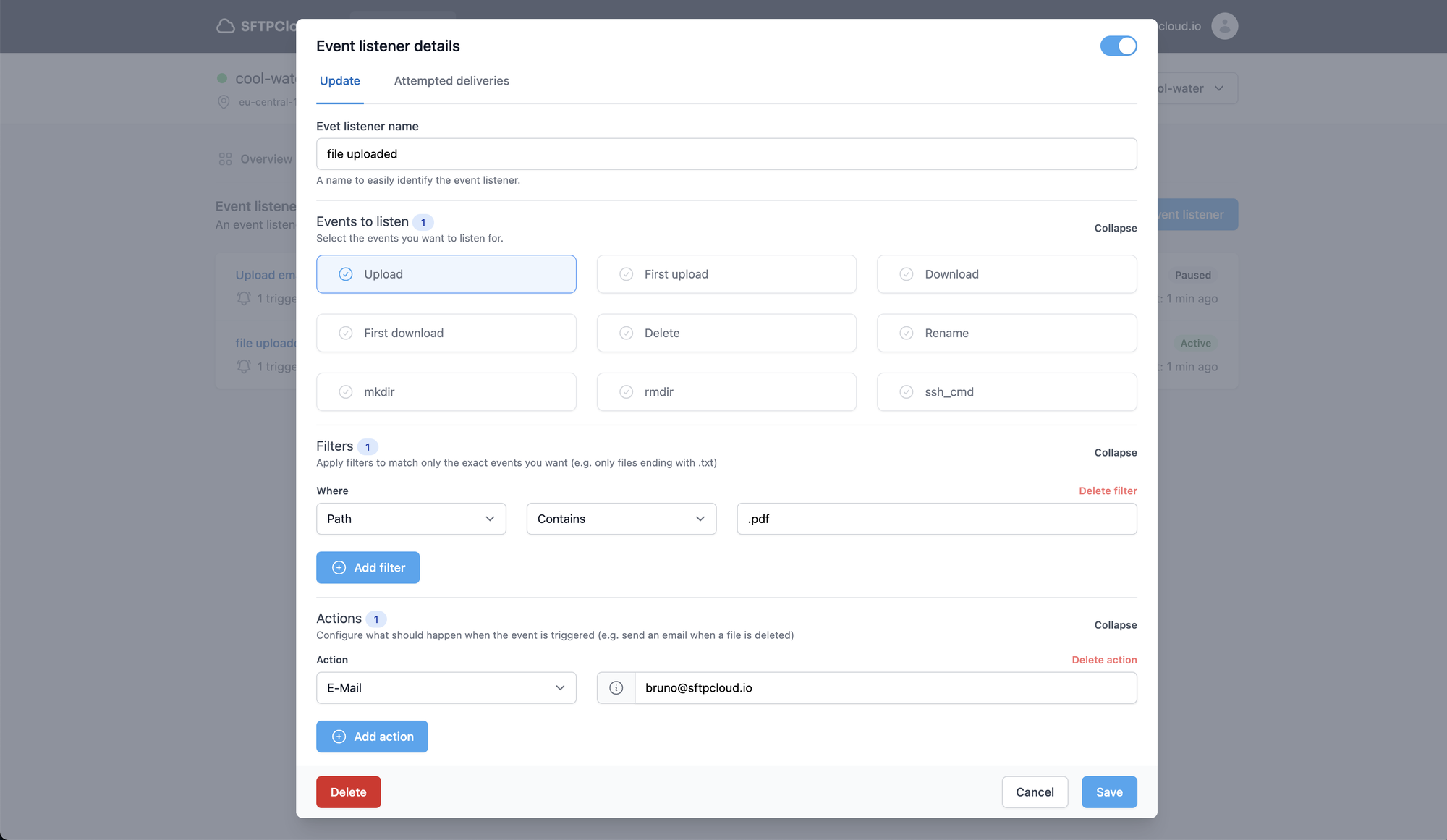Click the Add action icon button
The height and width of the screenshot is (840, 1447).
pyautogui.click(x=339, y=736)
